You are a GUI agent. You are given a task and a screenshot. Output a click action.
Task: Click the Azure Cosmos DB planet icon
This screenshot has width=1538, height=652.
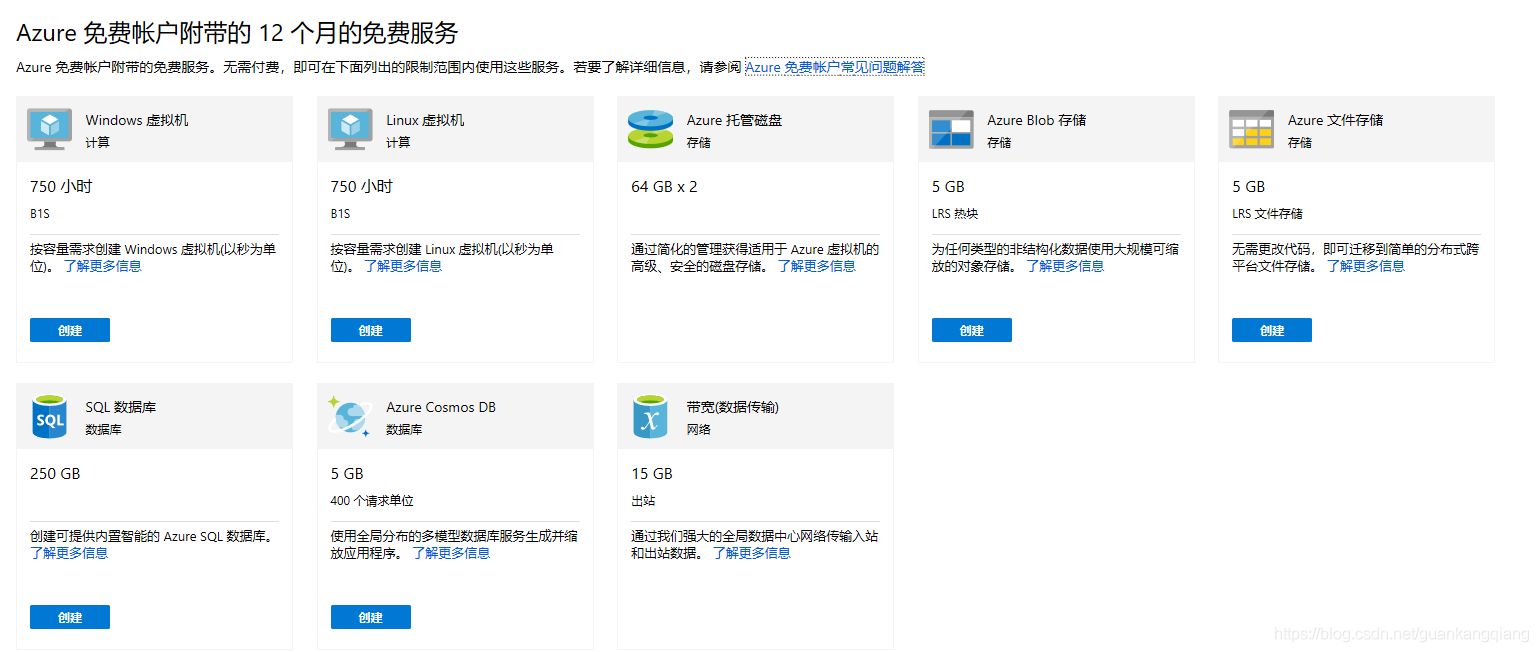pyautogui.click(x=350, y=417)
